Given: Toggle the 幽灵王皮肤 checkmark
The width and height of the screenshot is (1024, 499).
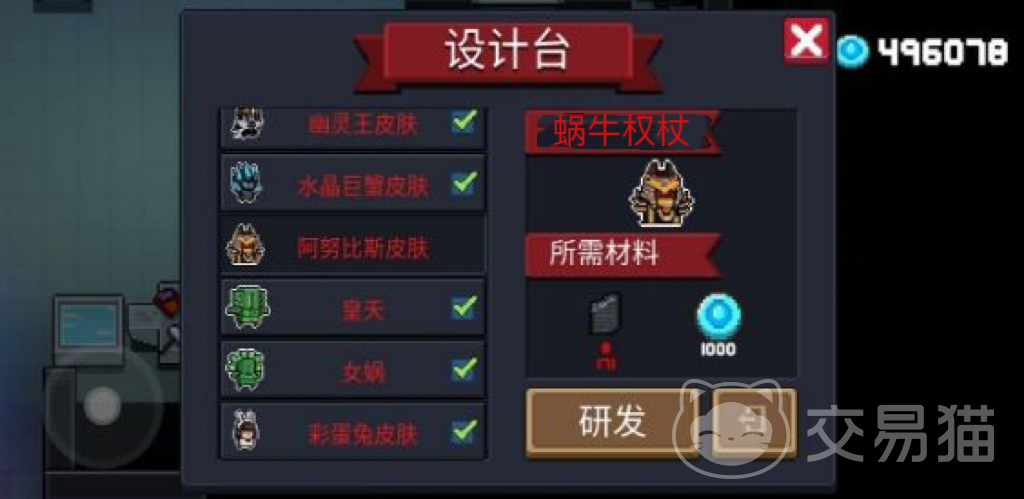Looking at the screenshot, I should (464, 121).
